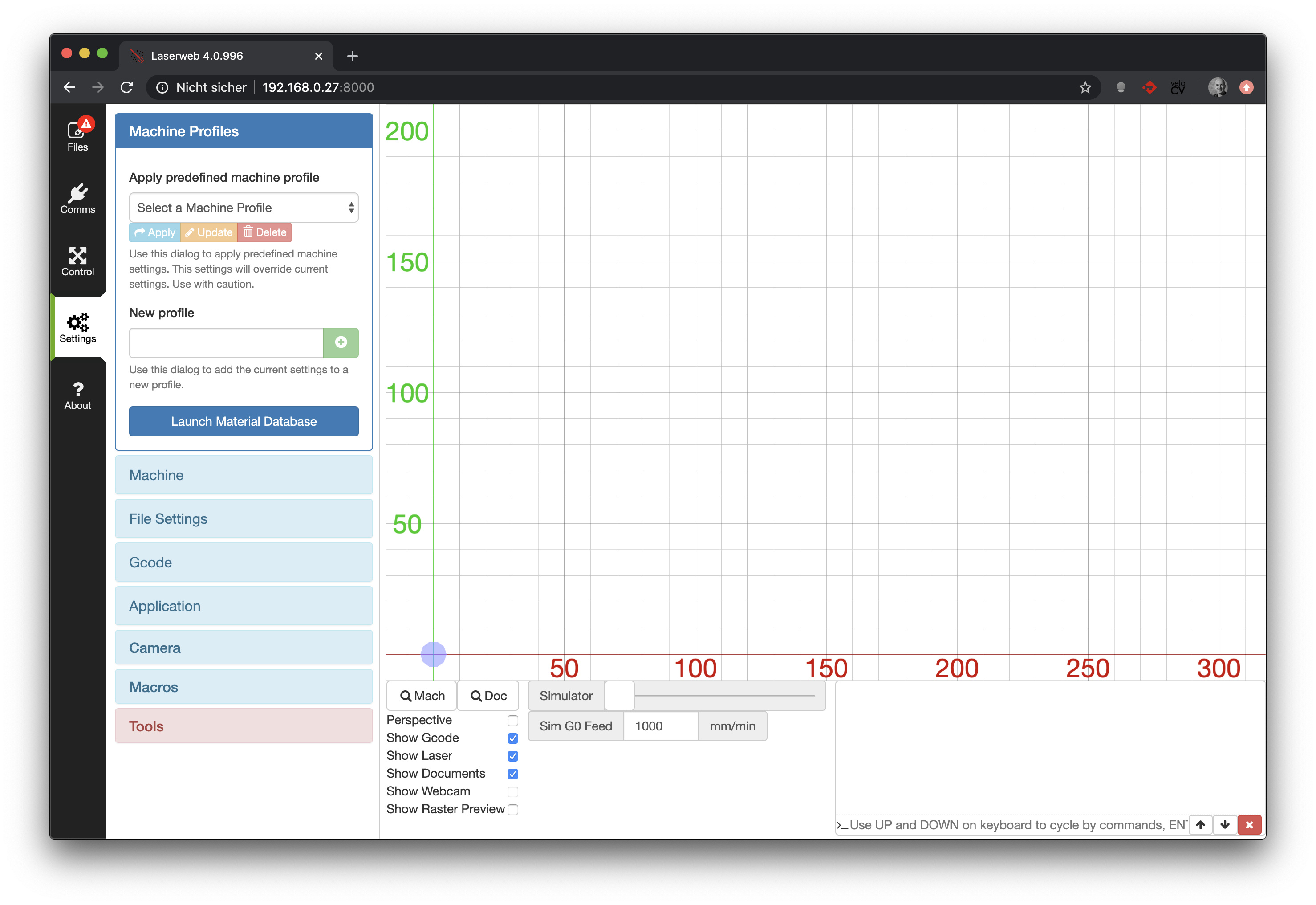Click the console down arrow button
Screen dimensions: 1316x905
[1224, 824]
